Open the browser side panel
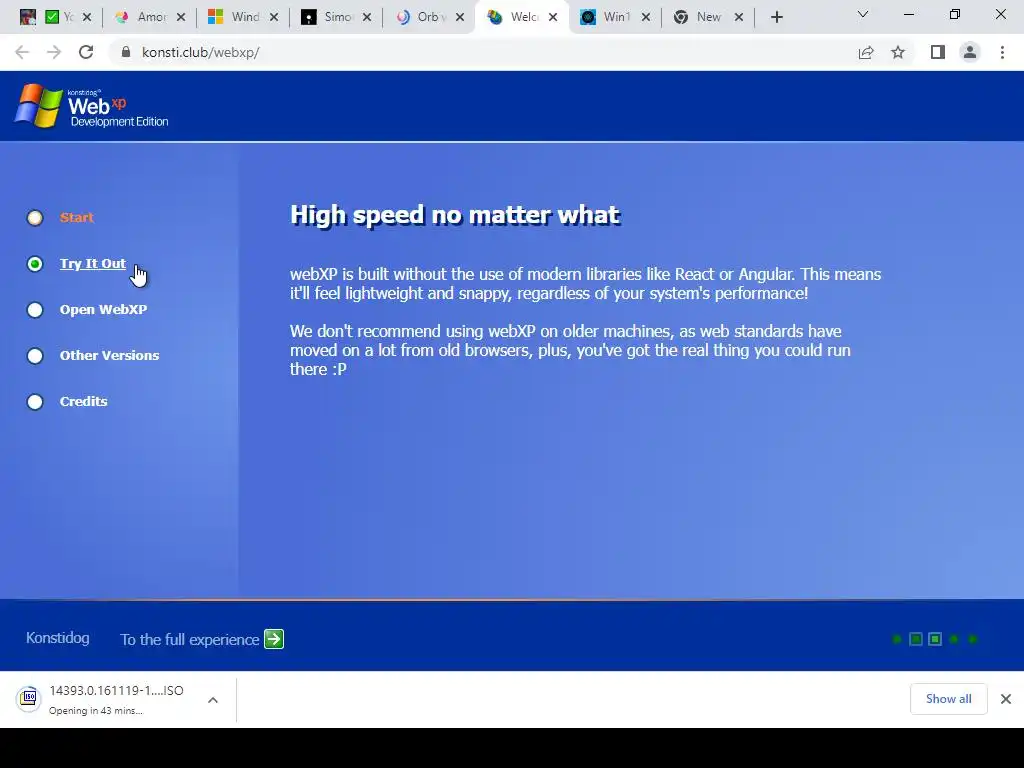1024x768 pixels. click(x=938, y=52)
